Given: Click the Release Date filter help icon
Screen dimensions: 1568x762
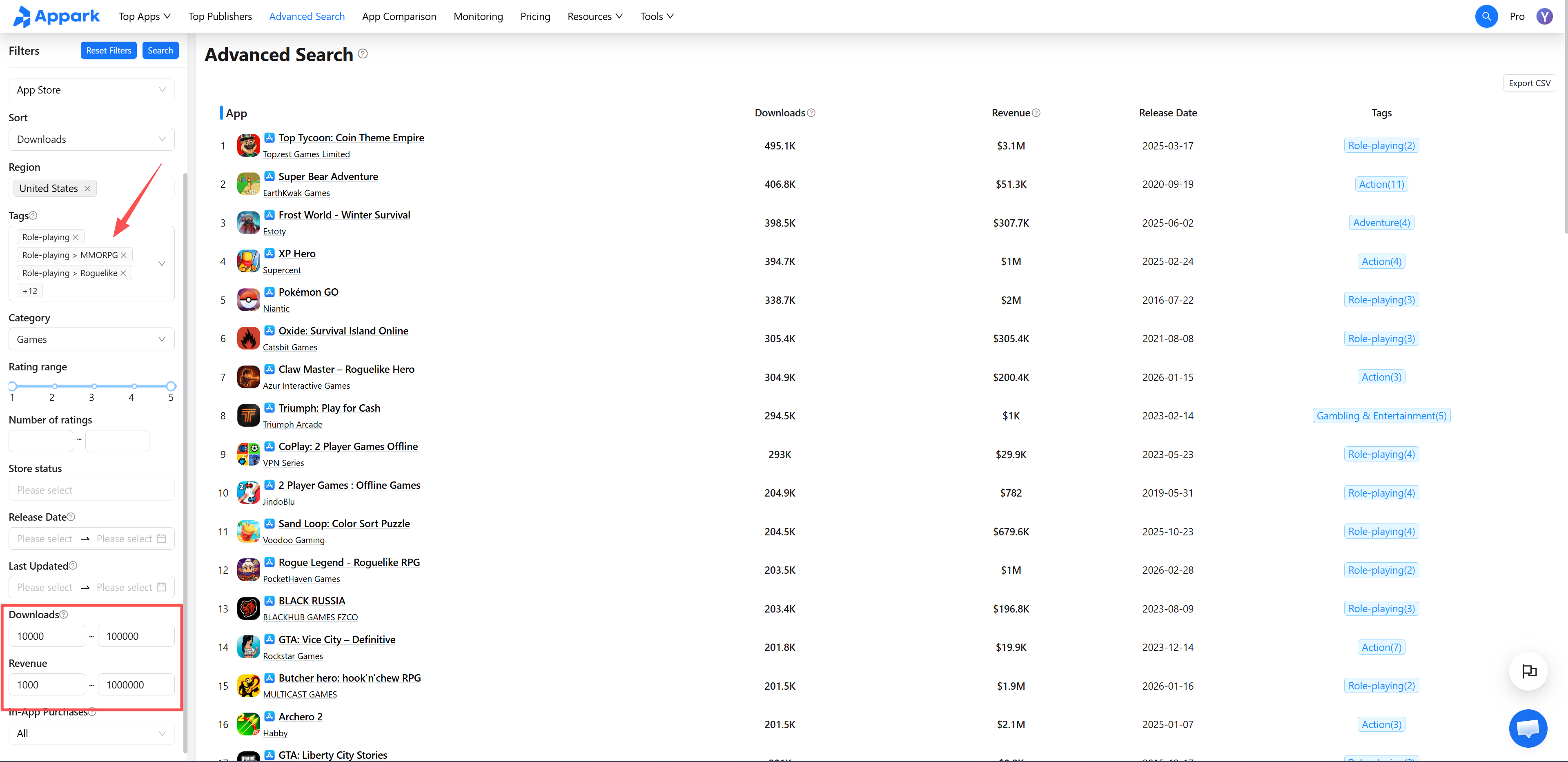Looking at the screenshot, I should (x=71, y=517).
